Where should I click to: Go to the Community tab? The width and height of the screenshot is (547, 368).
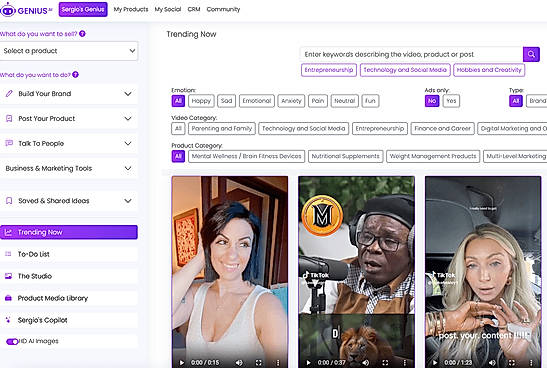223,9
